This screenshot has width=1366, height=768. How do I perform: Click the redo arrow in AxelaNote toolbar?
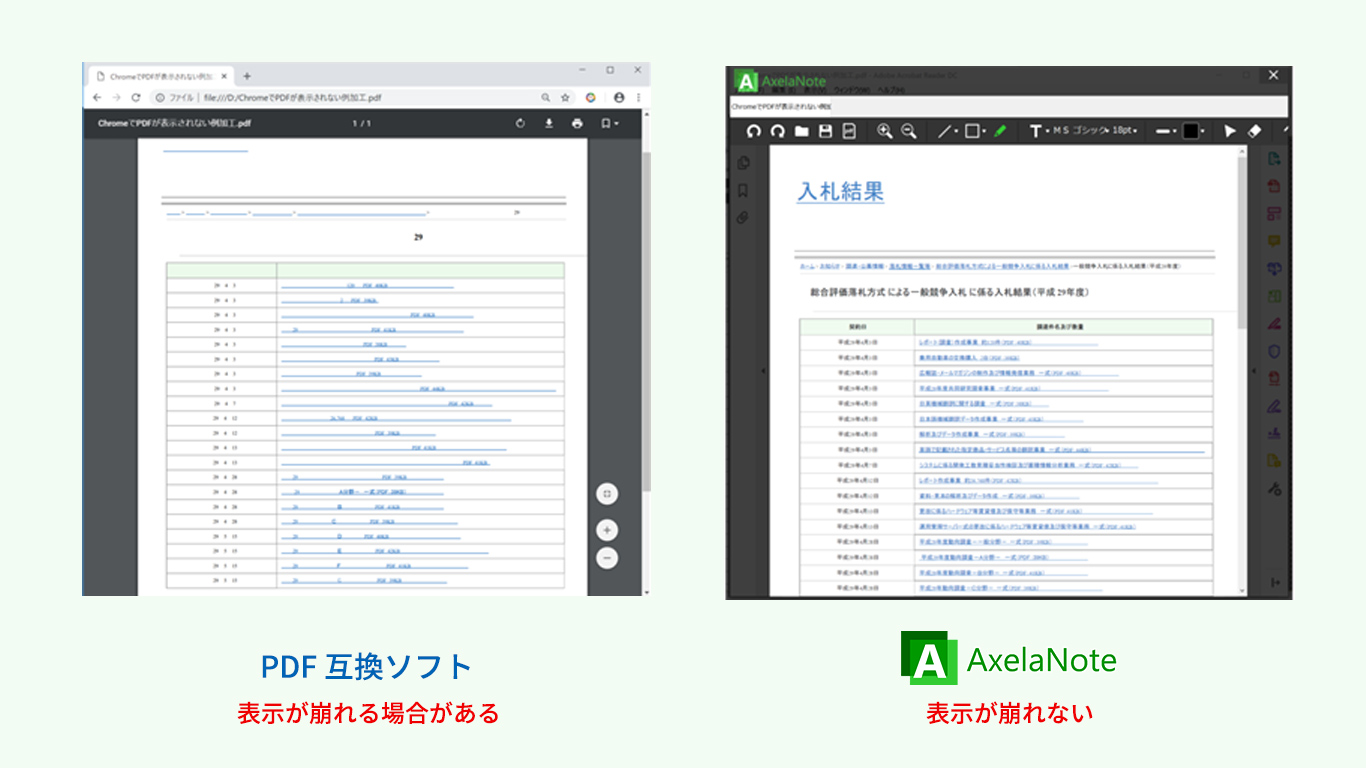[x=777, y=131]
